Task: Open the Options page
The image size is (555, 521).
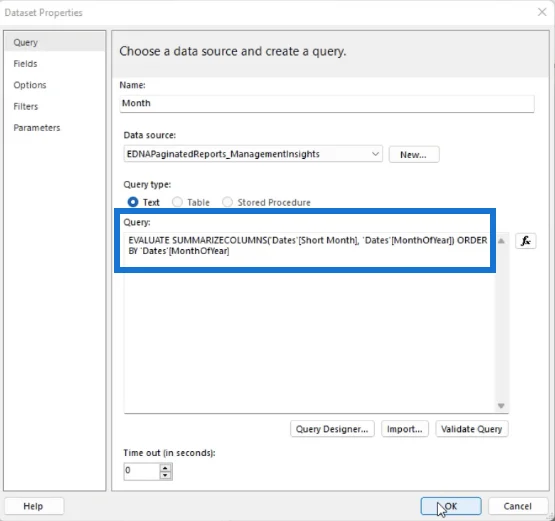Action: click(30, 85)
